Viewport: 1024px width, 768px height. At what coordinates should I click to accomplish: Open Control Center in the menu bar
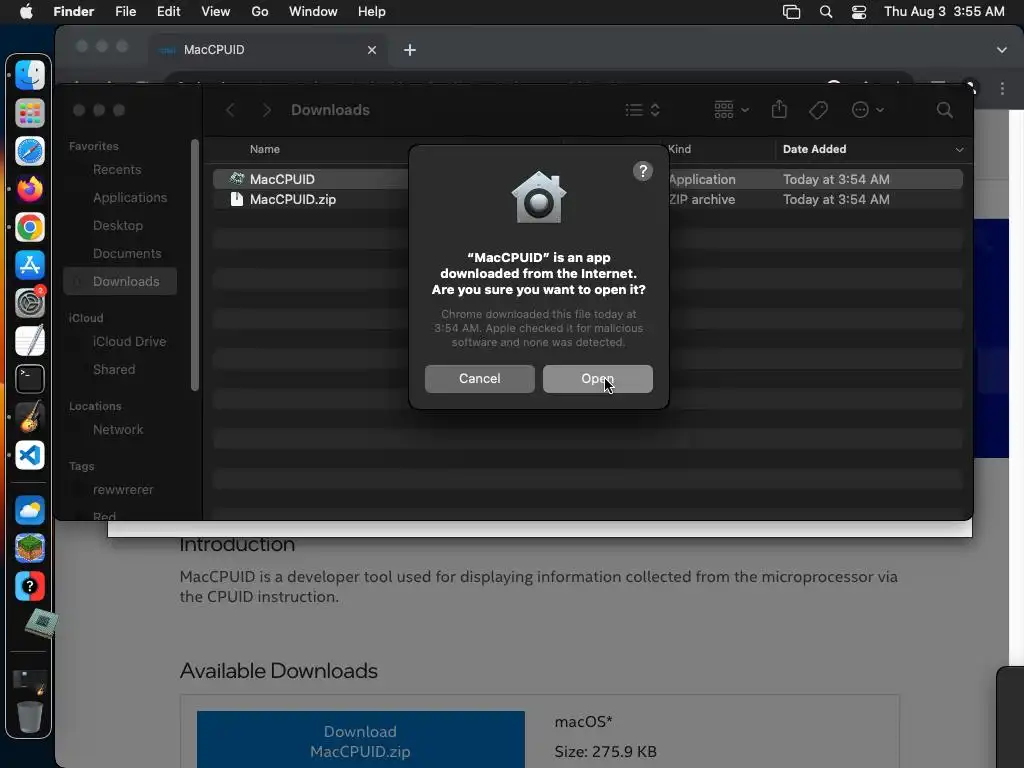click(x=859, y=12)
